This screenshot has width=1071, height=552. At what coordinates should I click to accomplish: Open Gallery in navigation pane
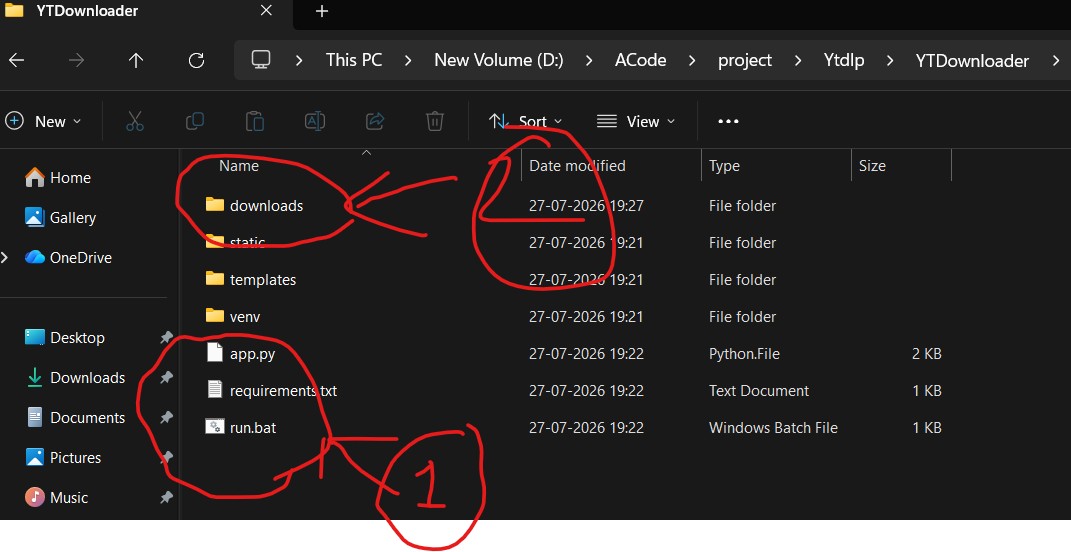point(61,217)
